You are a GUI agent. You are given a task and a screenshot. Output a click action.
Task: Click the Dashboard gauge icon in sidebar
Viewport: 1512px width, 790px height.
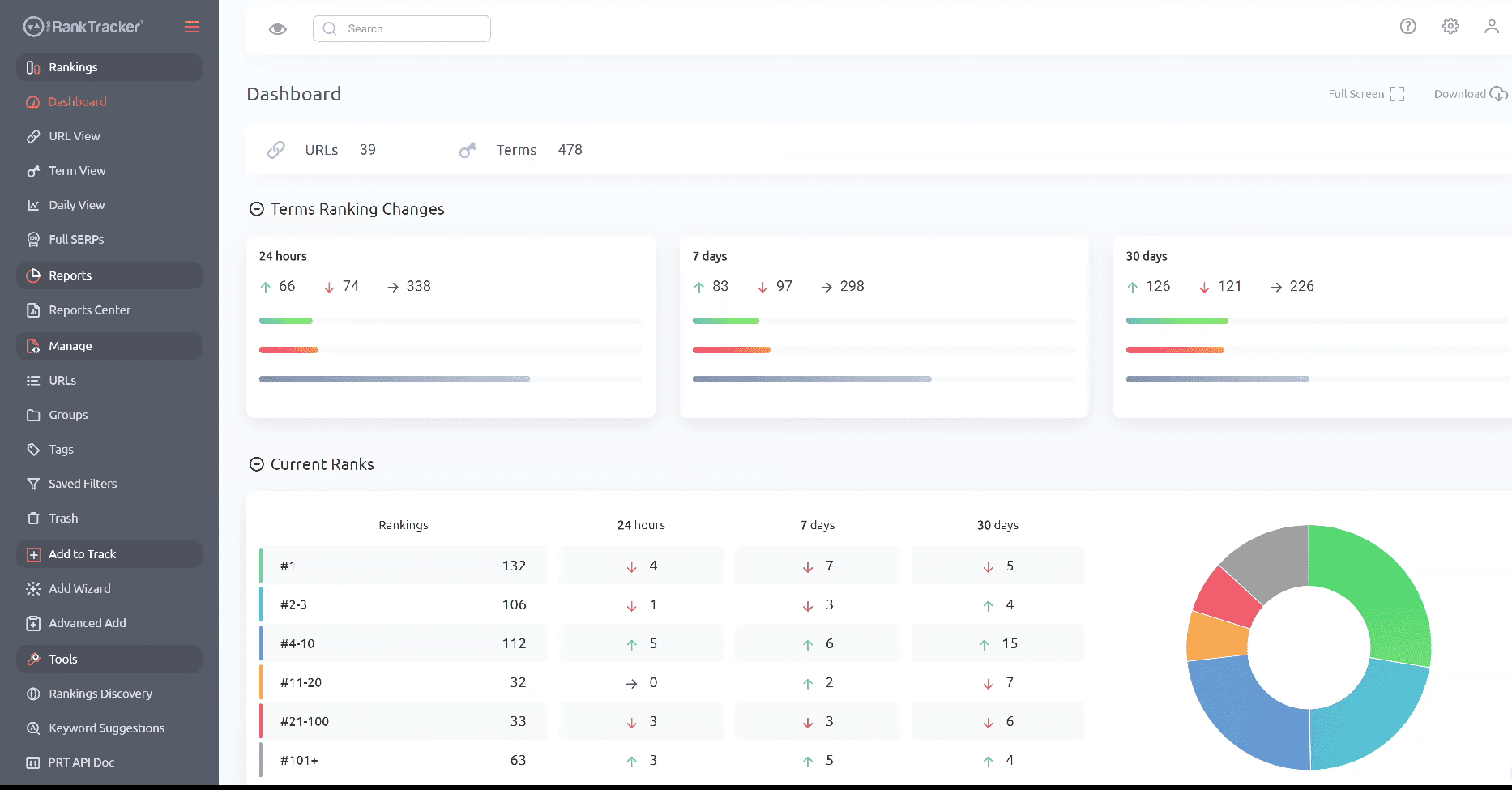coord(33,102)
